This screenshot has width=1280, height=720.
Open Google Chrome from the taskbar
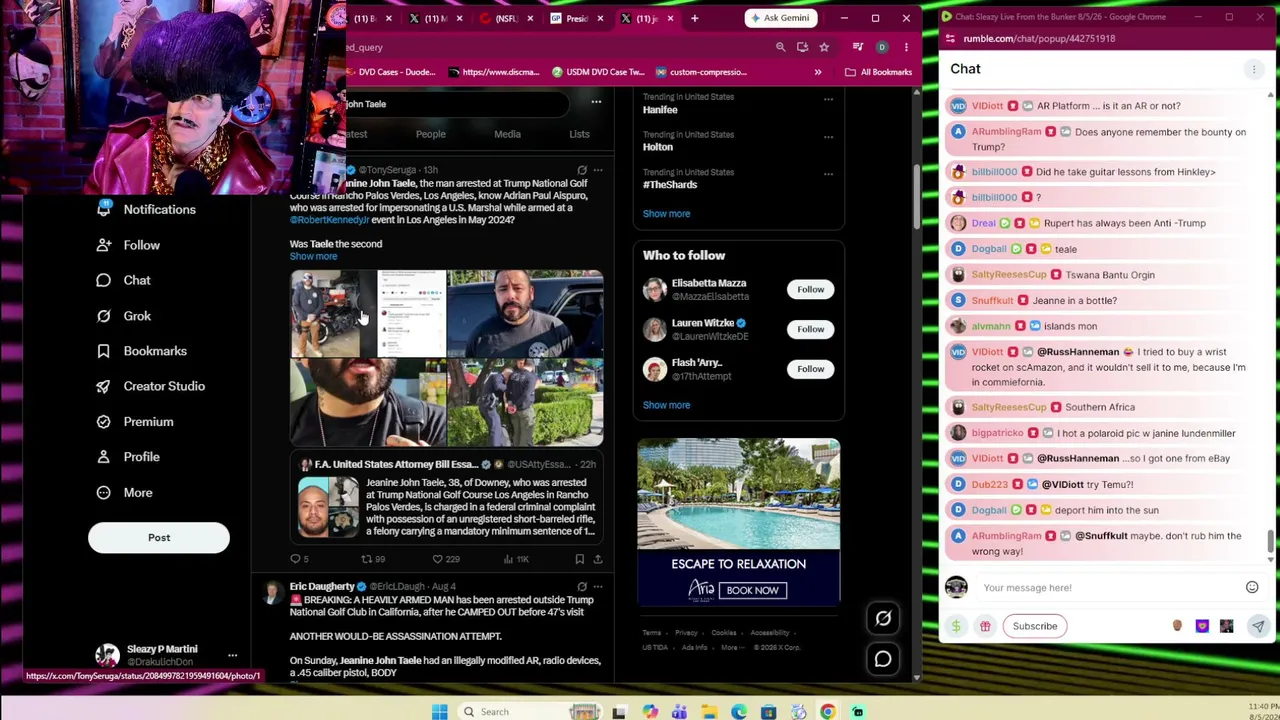tap(828, 712)
